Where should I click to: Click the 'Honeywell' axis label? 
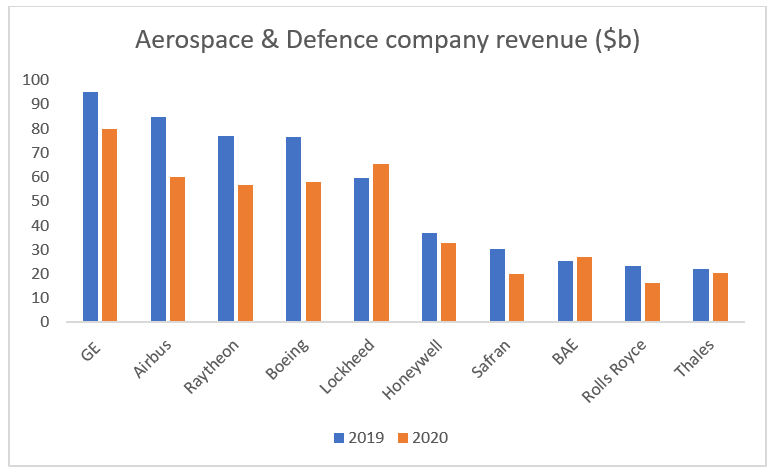tap(412, 370)
